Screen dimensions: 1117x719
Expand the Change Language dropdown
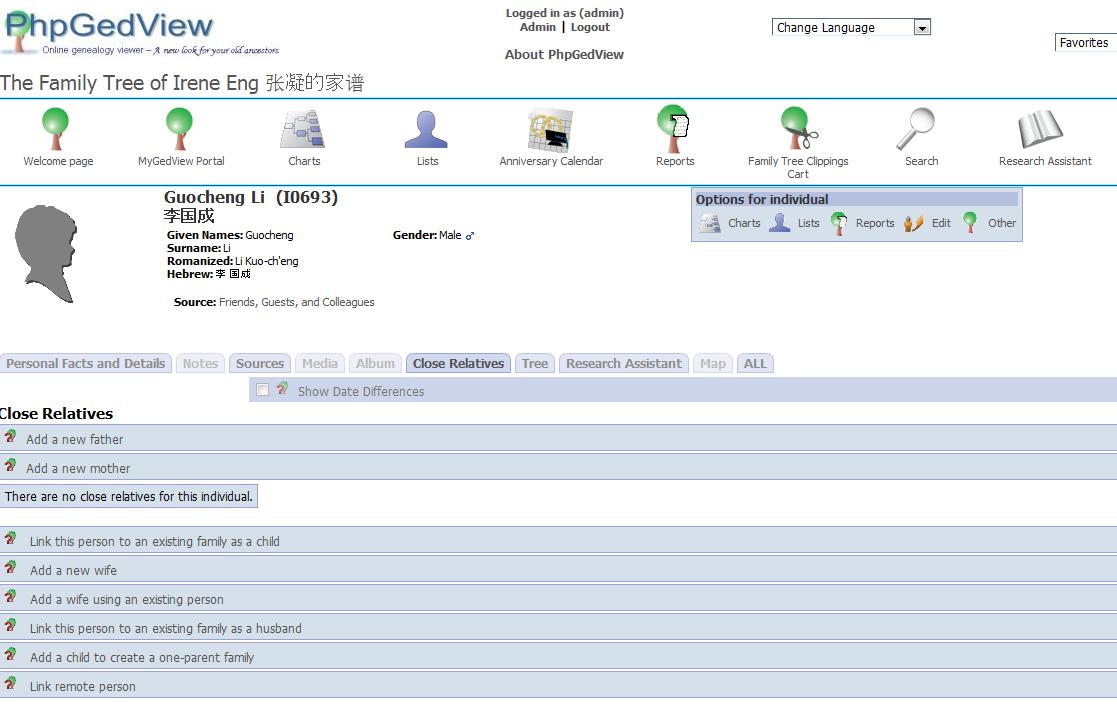coord(922,28)
